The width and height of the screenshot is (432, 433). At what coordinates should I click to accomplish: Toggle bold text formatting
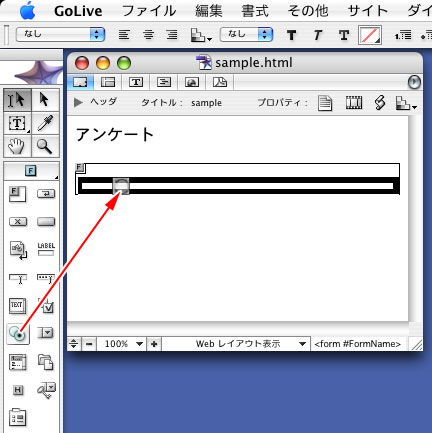pos(291,35)
